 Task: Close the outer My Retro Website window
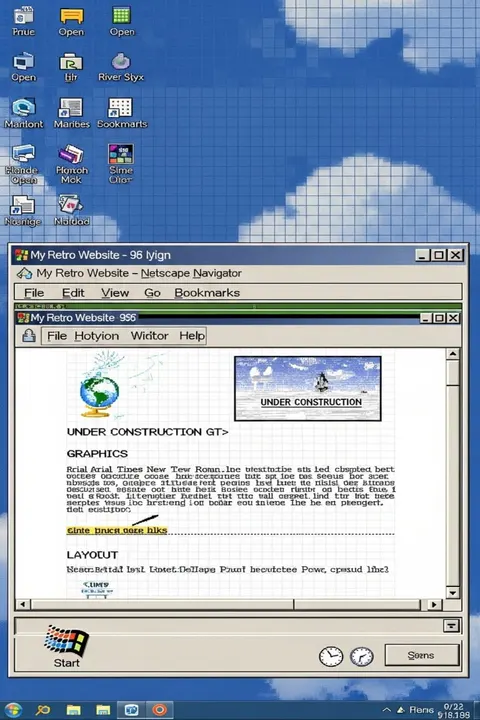coord(455,255)
